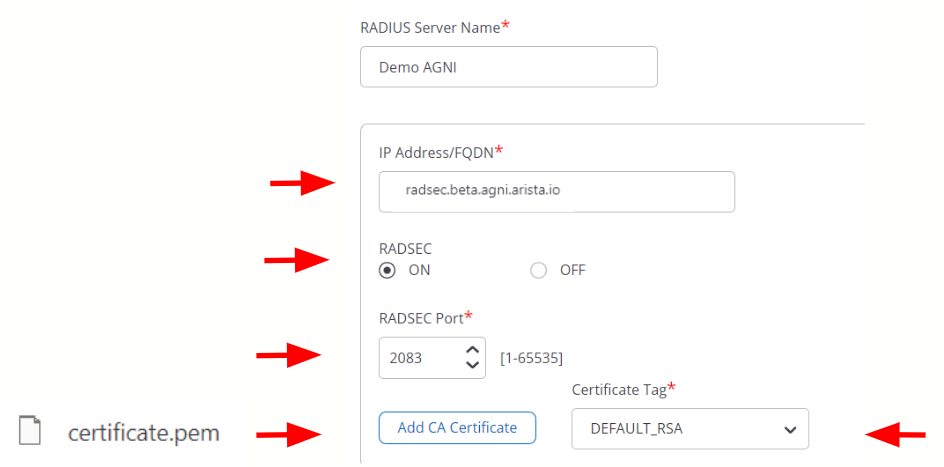Open the Certificate Tag DEFAULT_RSA dropdown
The image size is (944, 467).
tap(689, 429)
